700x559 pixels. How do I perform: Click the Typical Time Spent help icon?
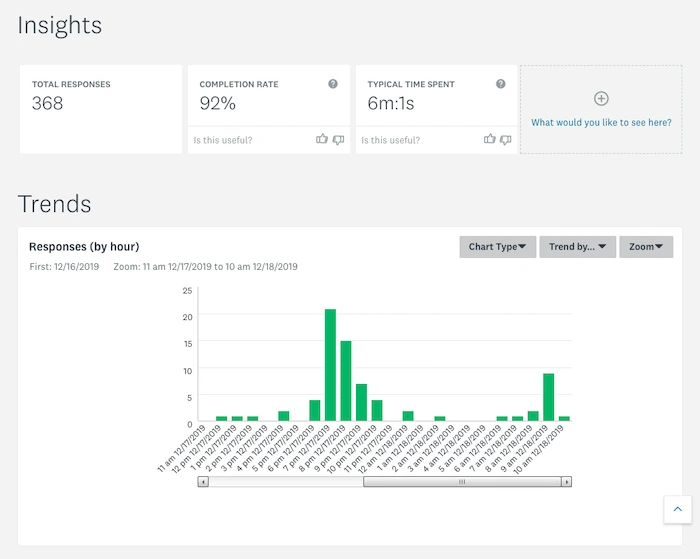[x=500, y=84]
